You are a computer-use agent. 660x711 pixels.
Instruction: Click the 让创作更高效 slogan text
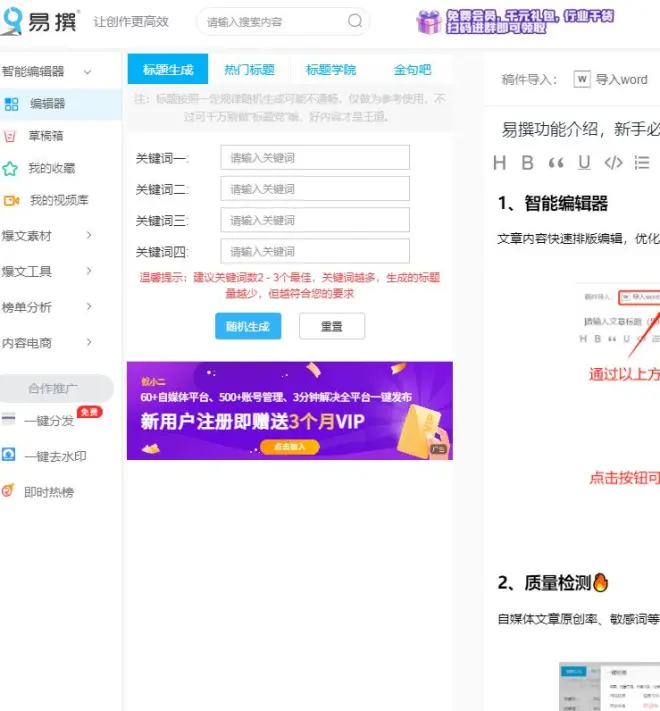(131, 21)
